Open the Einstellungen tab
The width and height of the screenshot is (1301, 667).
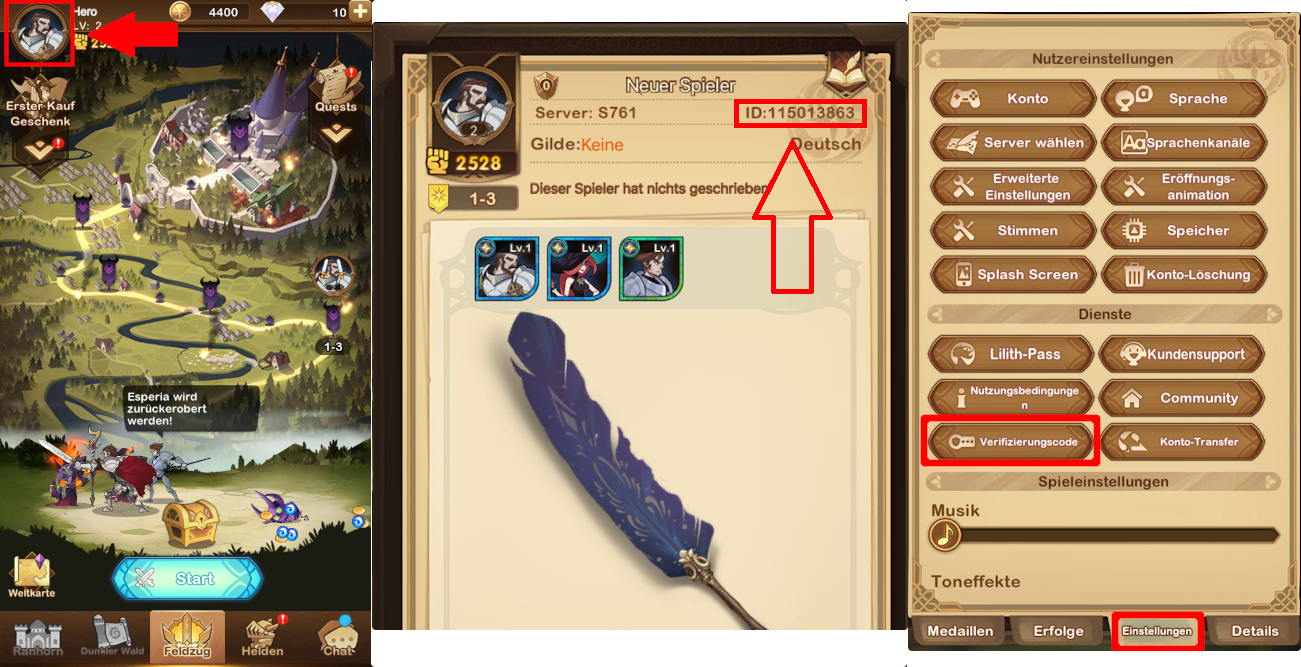click(x=1157, y=631)
